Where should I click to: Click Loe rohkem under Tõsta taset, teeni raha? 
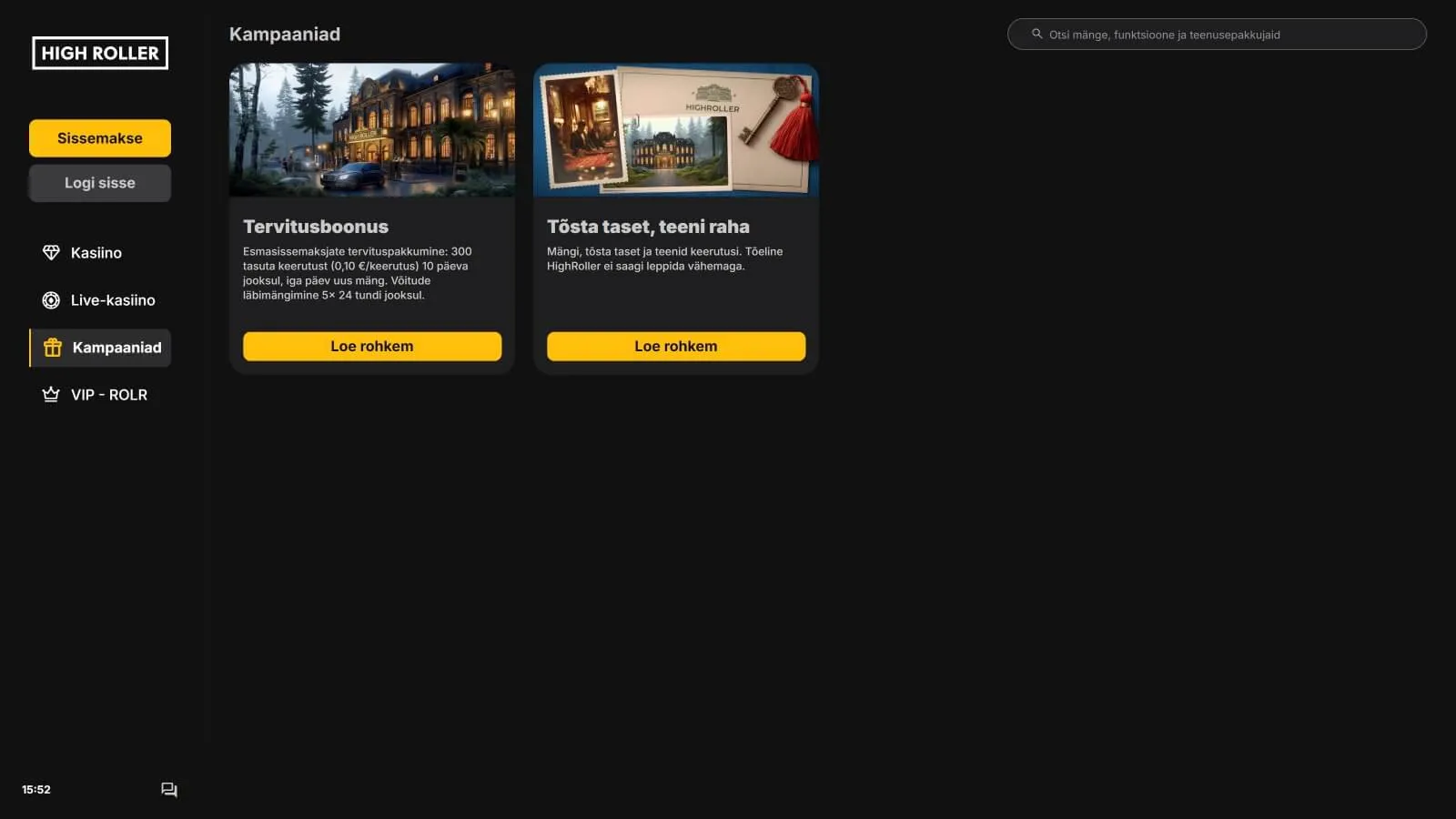pos(675,347)
